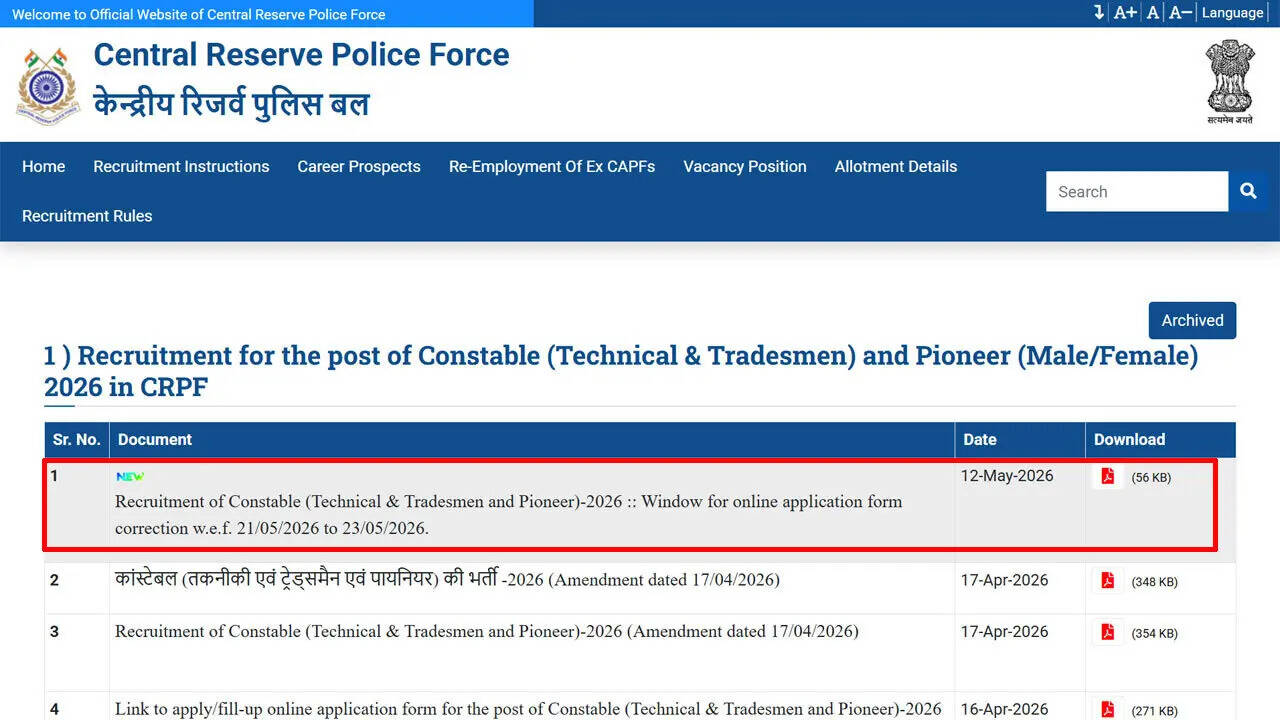The width and height of the screenshot is (1280, 720).
Task: Select Re-Employment Of Ex CAPFs
Action: coord(552,167)
